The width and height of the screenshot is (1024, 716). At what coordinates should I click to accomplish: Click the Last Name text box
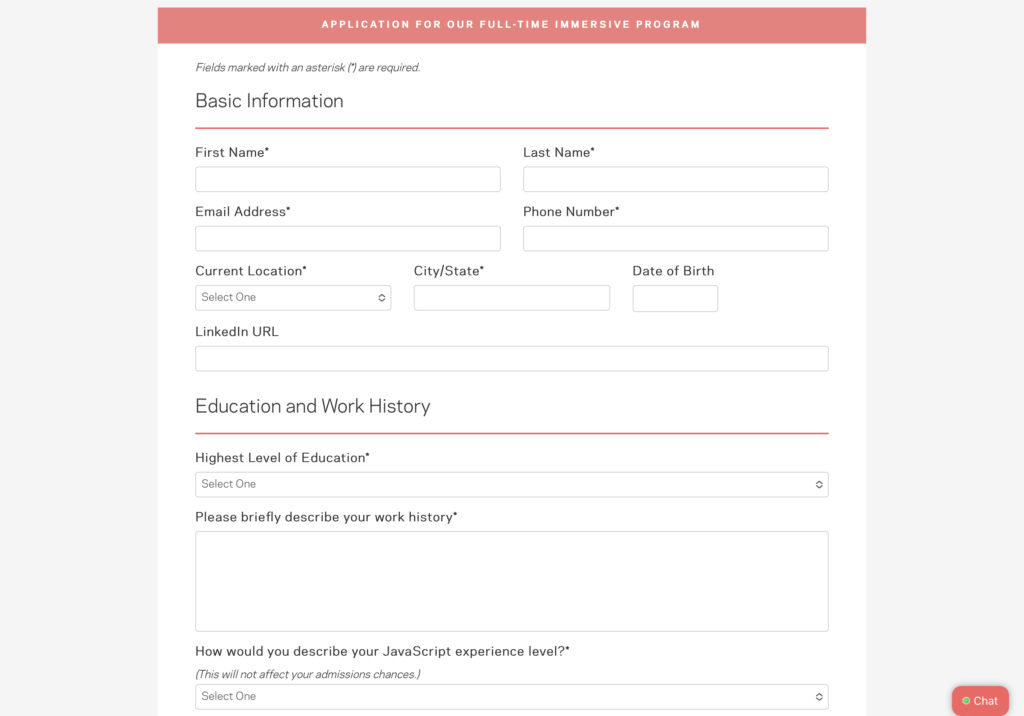click(x=675, y=179)
